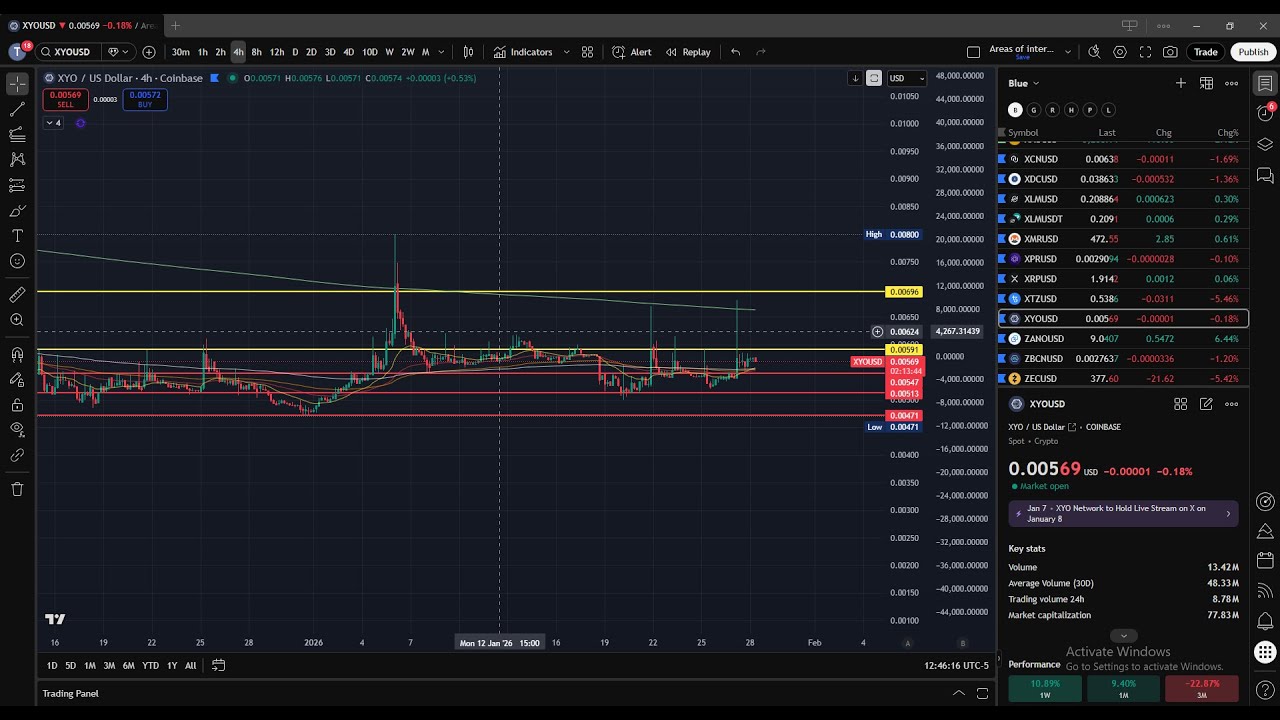The image size is (1280, 720).
Task: Toggle magnet mode for drawings
Action: (17, 354)
